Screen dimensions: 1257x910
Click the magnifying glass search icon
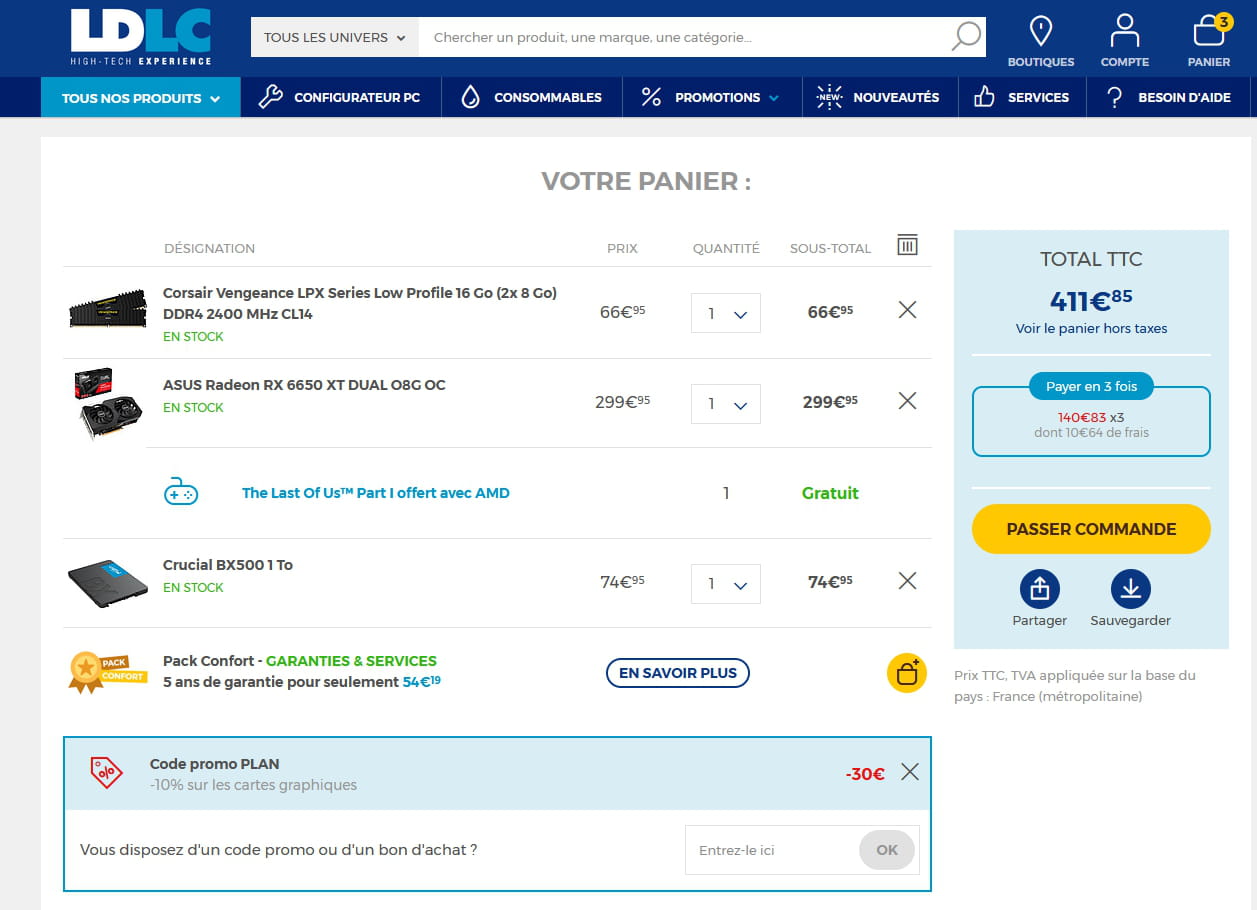(x=966, y=37)
